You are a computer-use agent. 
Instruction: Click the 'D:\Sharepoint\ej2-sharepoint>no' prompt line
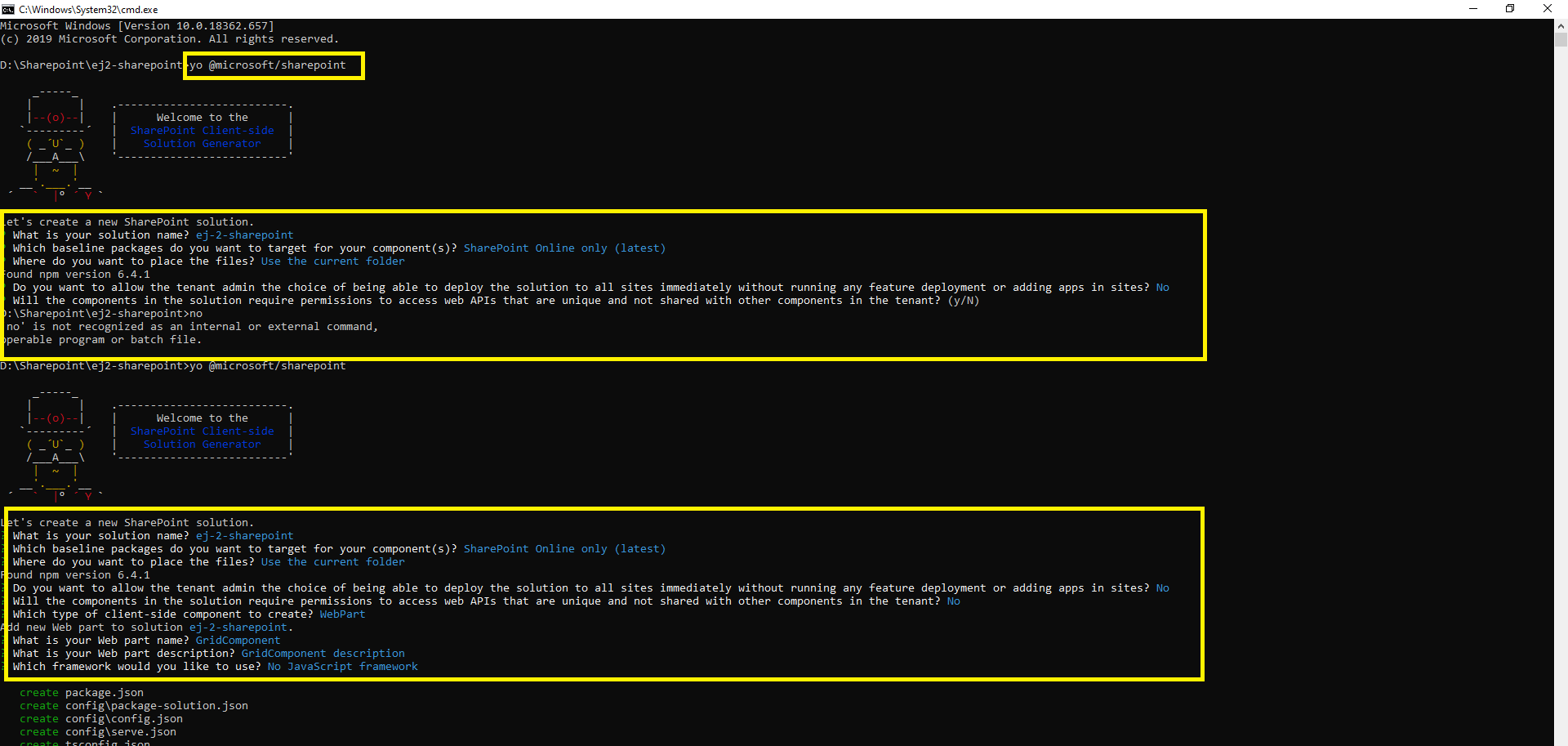coord(103,314)
